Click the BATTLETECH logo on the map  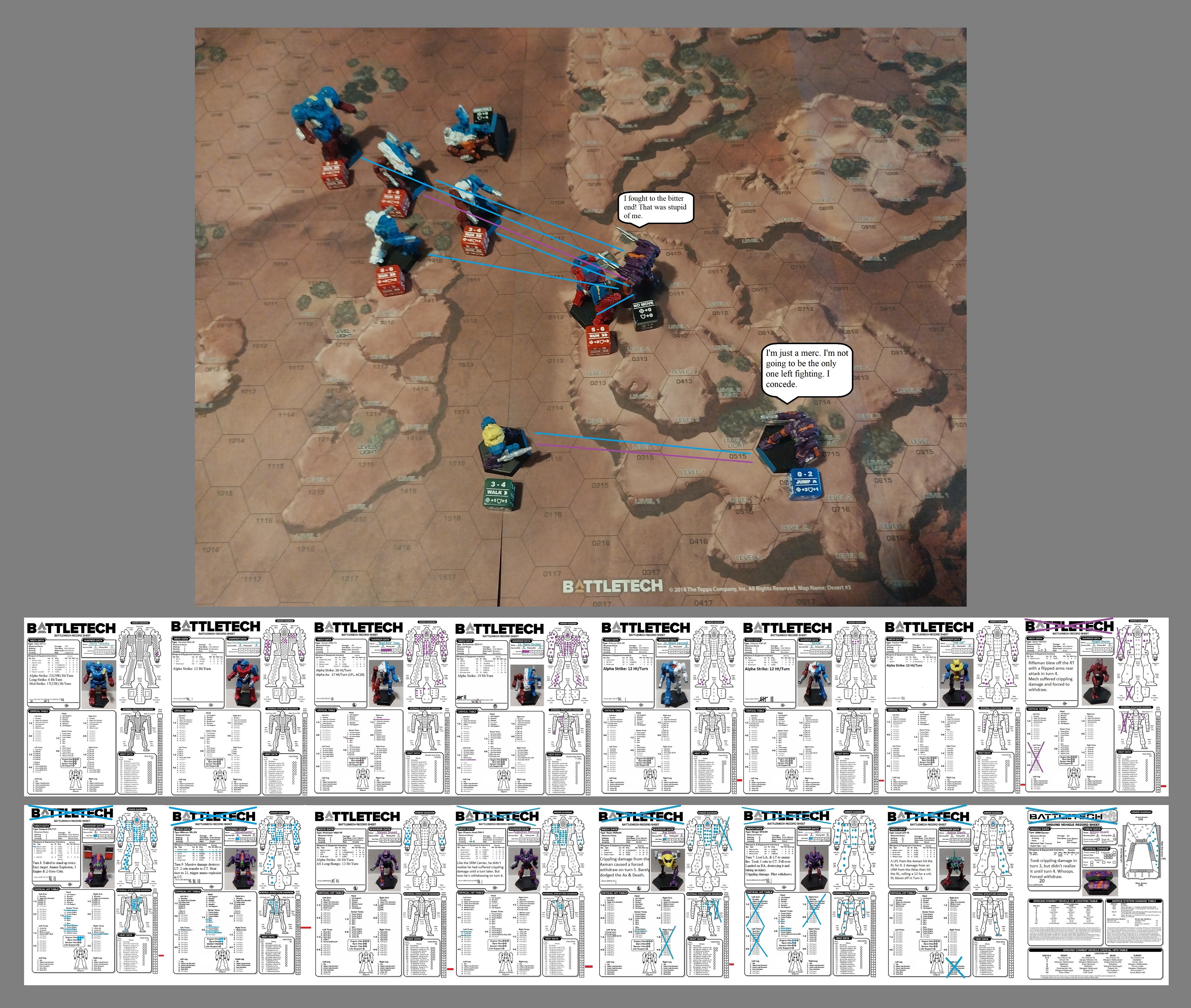(x=613, y=586)
